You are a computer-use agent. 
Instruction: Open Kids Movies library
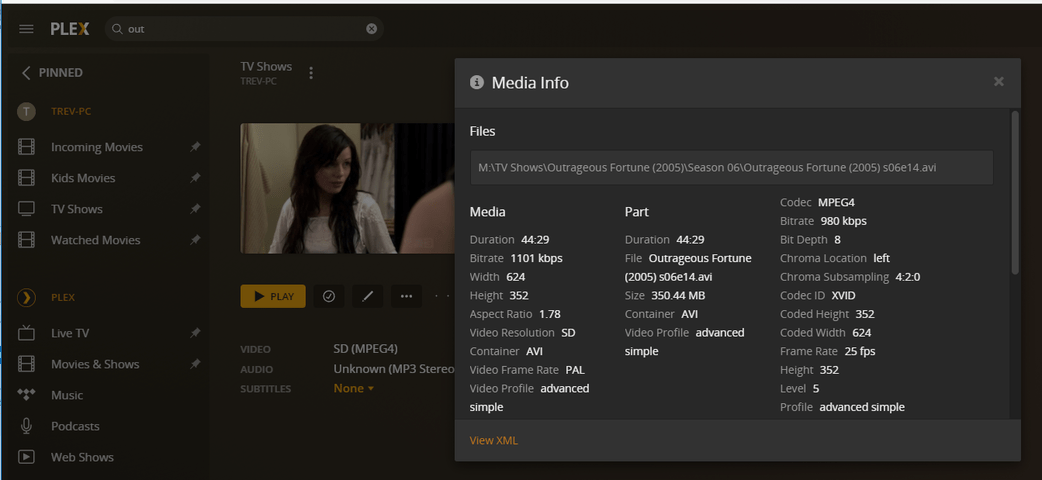coord(83,178)
